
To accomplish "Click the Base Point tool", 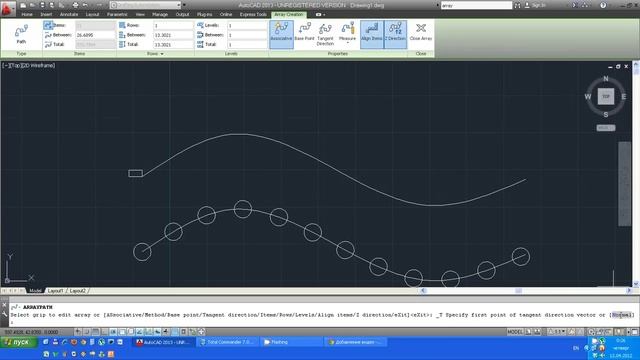I will 304,32.
